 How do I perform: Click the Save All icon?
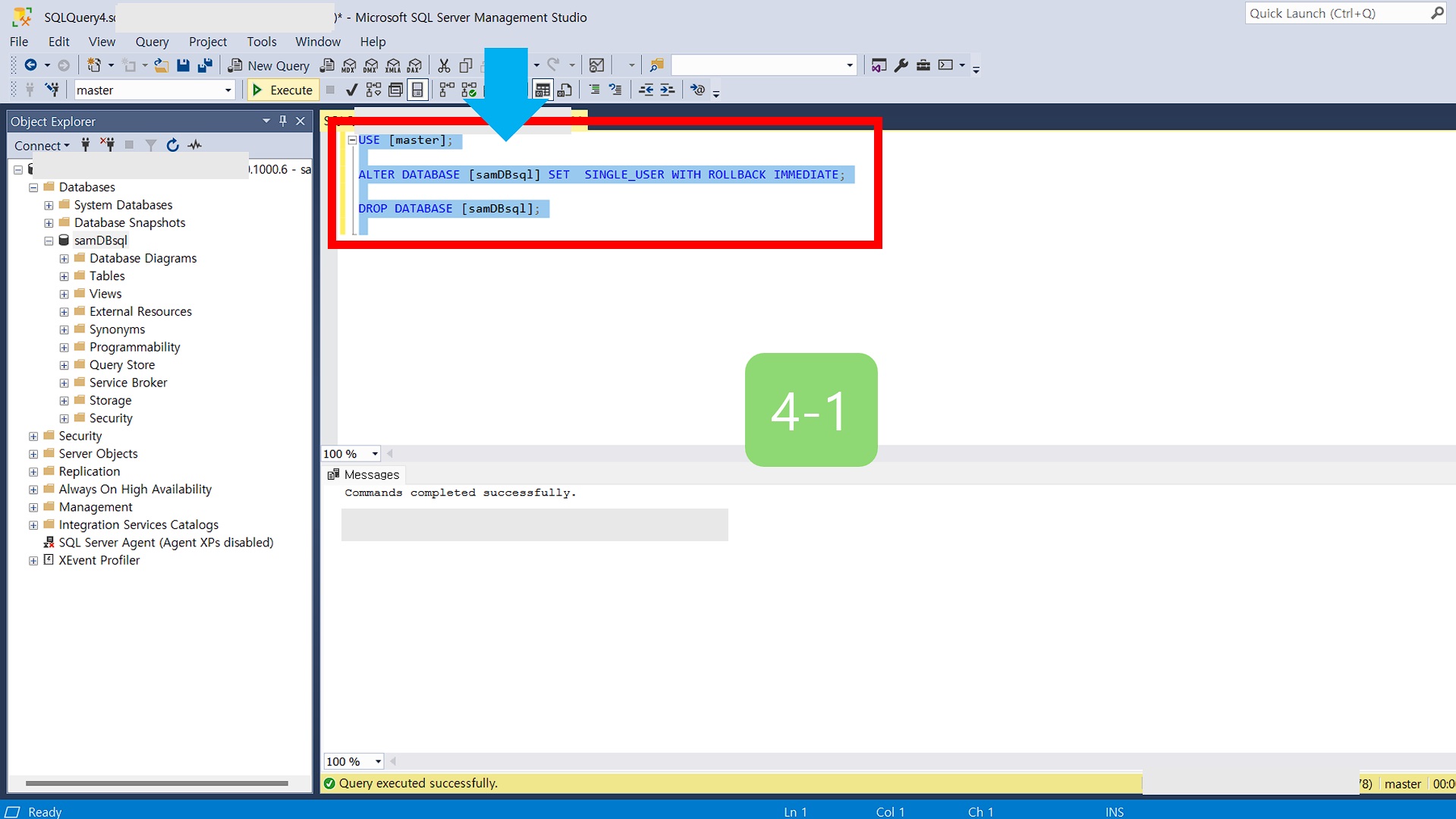tap(205, 65)
